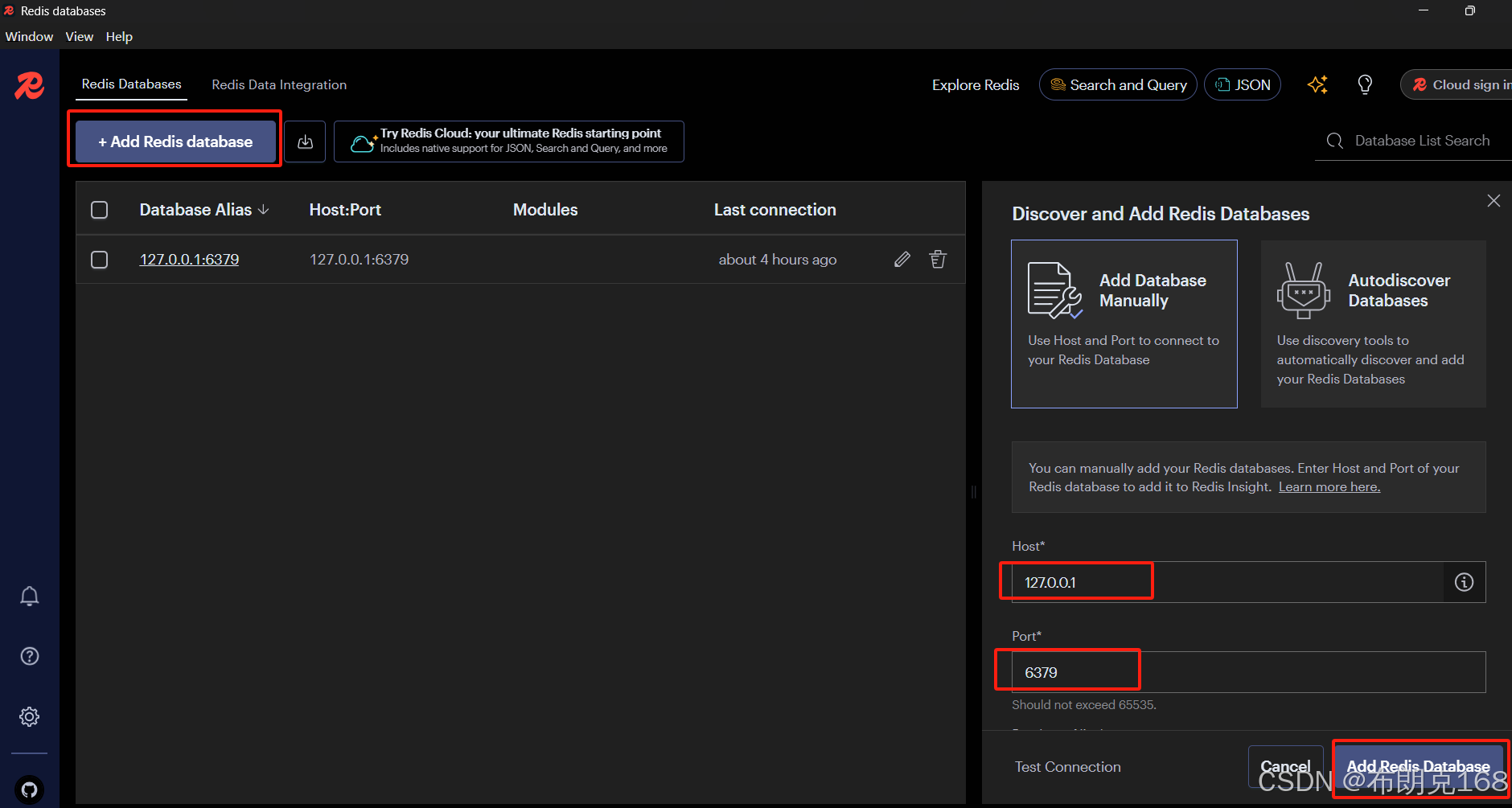This screenshot has height=808, width=1512.
Task: Focus the Host input field
Action: [1228, 582]
